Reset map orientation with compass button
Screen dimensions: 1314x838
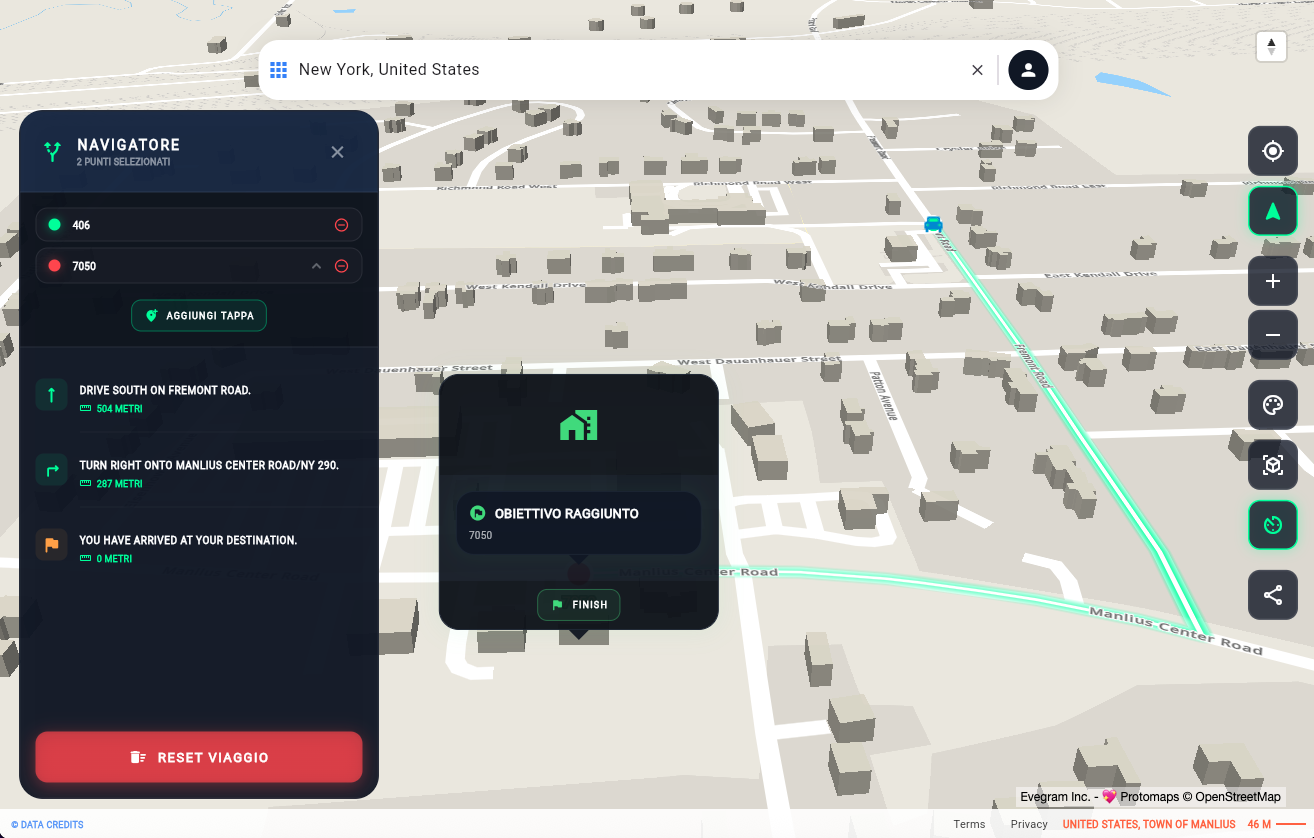click(1271, 47)
